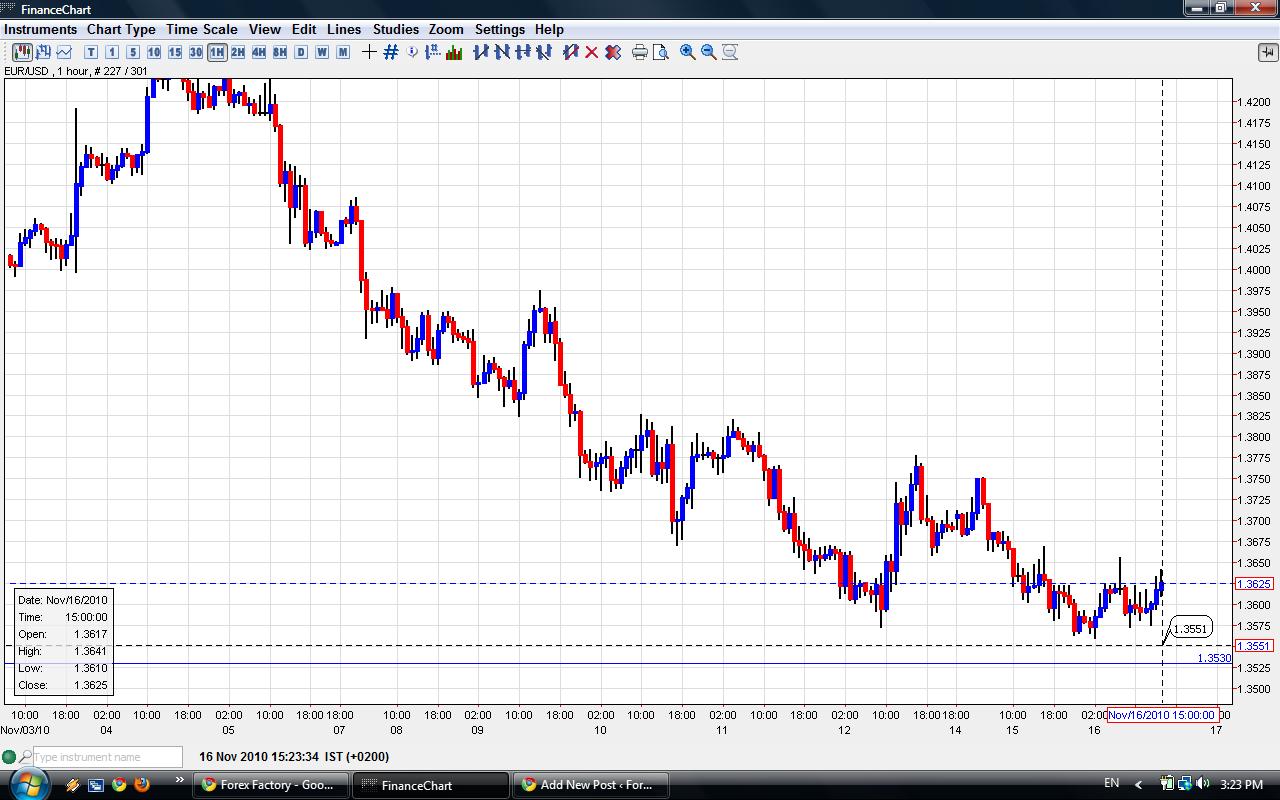The height and width of the screenshot is (800, 1280).
Task: Click the red X delete line icon
Action: click(591, 52)
